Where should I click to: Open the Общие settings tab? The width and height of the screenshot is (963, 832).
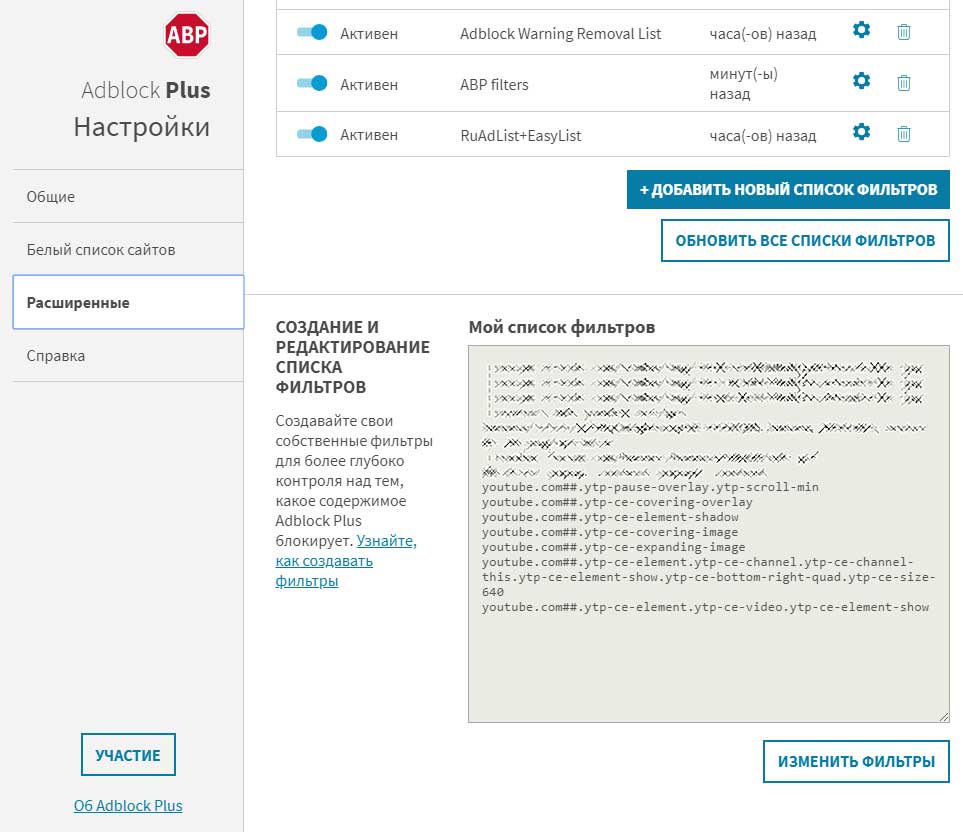click(128, 196)
